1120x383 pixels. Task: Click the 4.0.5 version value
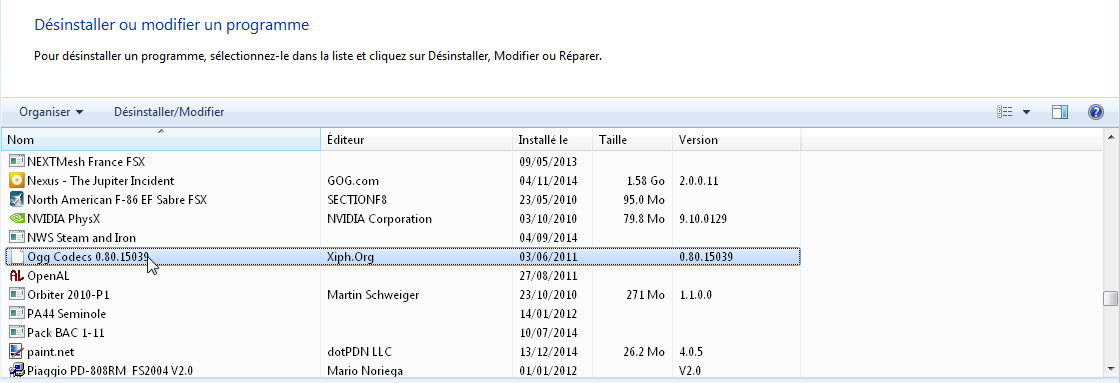tap(691, 352)
